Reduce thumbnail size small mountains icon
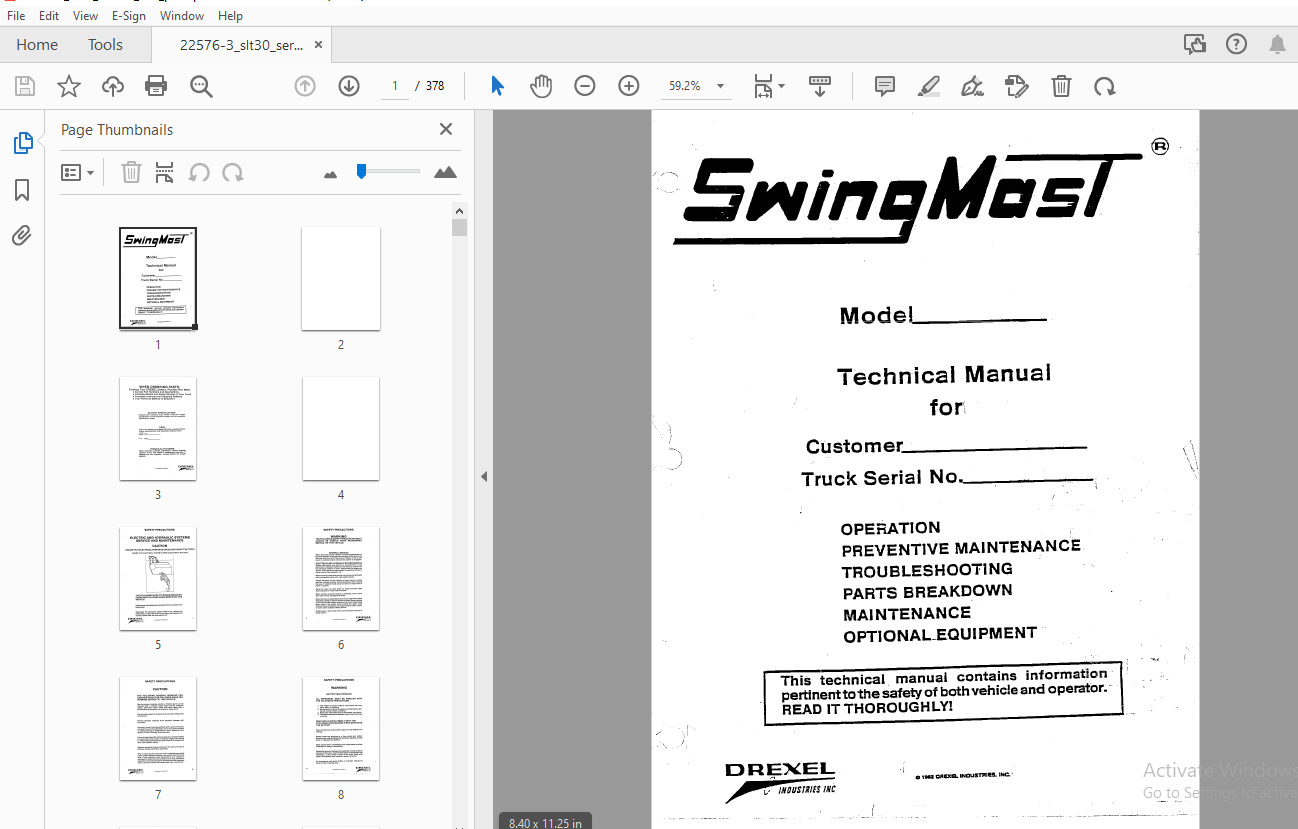The height and width of the screenshot is (829, 1298). coord(331,174)
